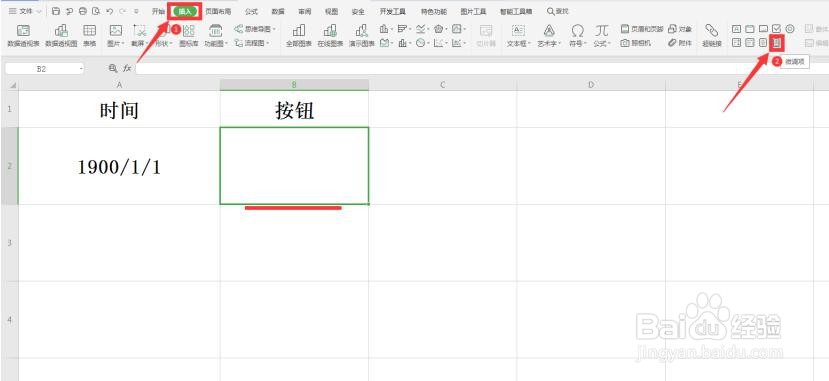The image size is (829, 381).
Task: Insert an Attachment (附件)
Action: 680,43
